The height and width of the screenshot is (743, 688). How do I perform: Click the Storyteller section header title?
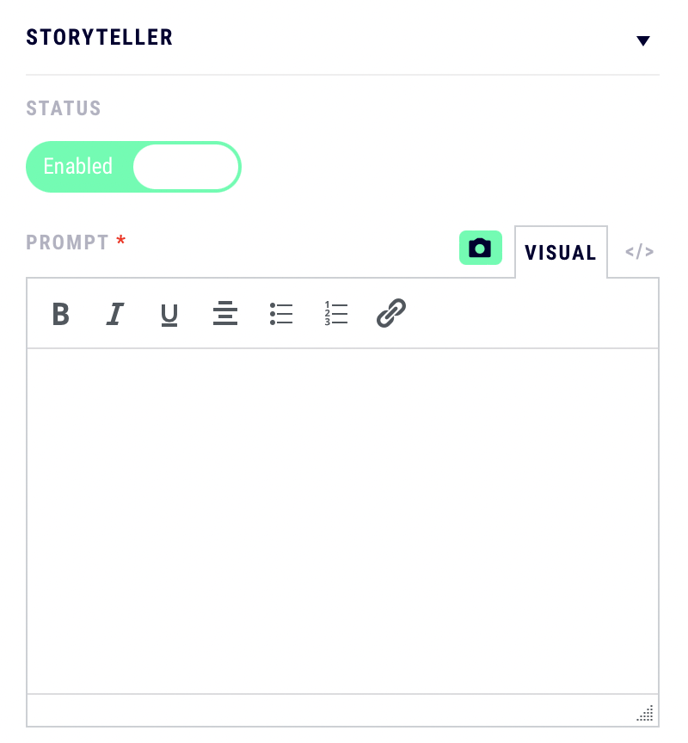pos(99,38)
